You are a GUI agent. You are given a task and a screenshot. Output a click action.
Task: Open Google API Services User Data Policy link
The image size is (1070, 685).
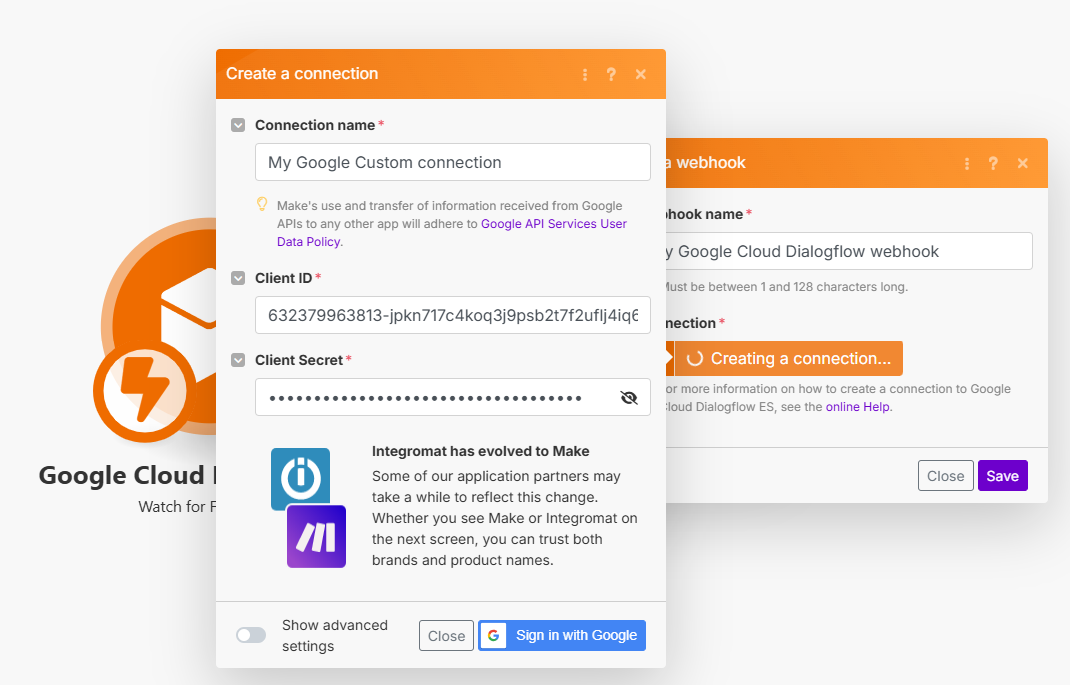[452, 233]
